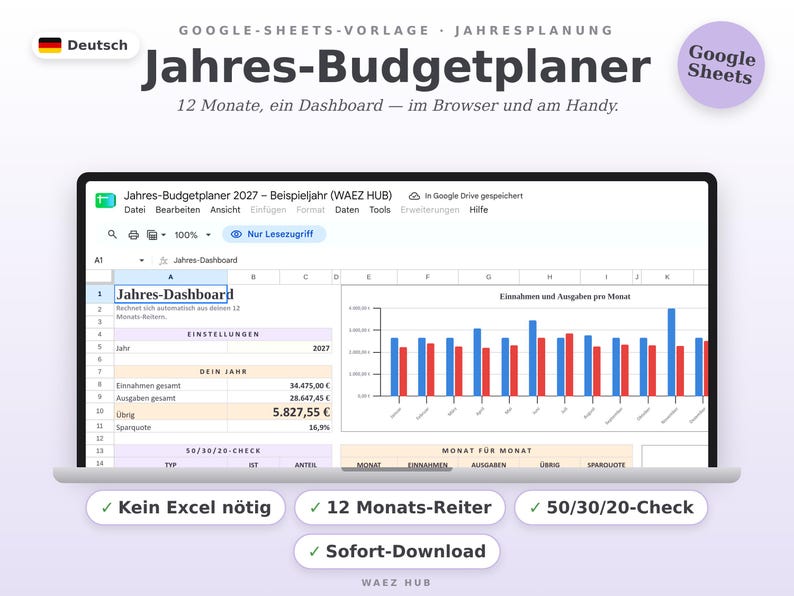The height and width of the screenshot is (596, 794).
Task: Click the 12 Monats-Reiter pill
Action: [400, 507]
